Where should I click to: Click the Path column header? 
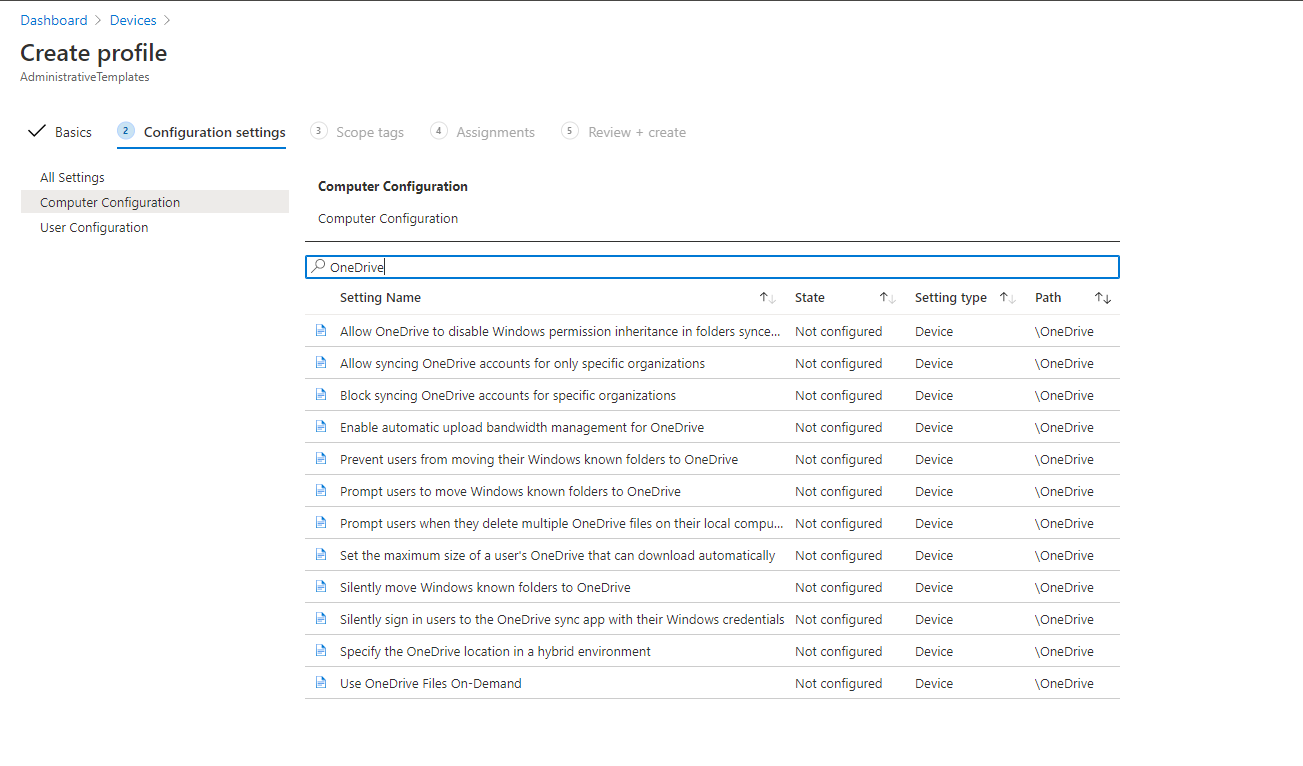coord(1048,297)
